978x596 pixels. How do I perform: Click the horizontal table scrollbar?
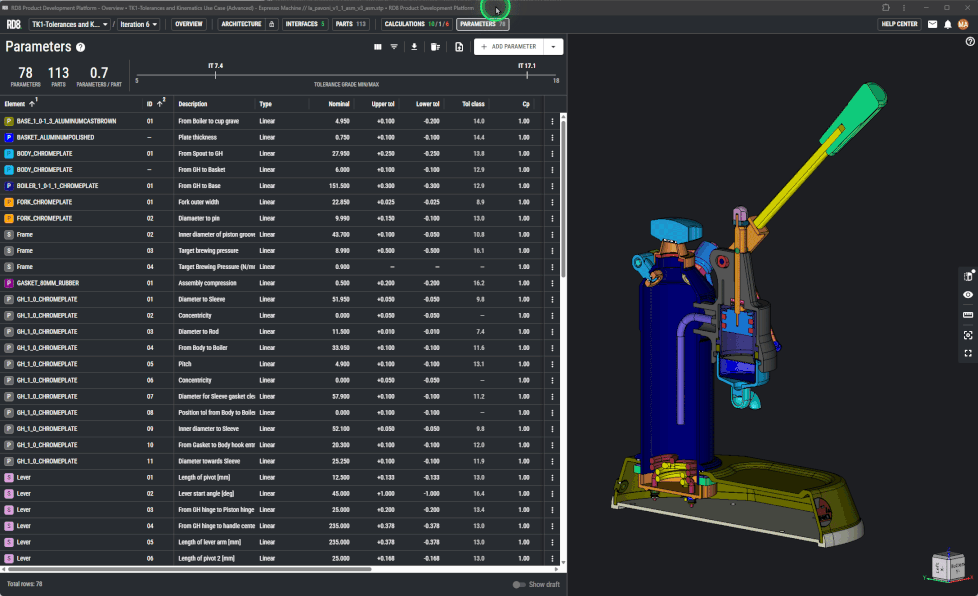[188, 569]
